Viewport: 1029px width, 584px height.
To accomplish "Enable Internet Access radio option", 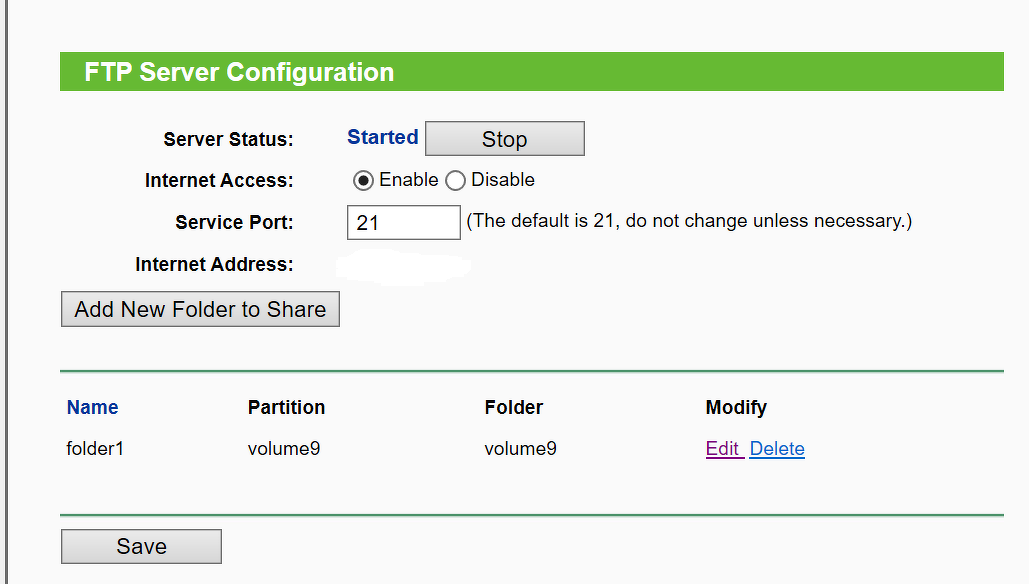I will 363,181.
